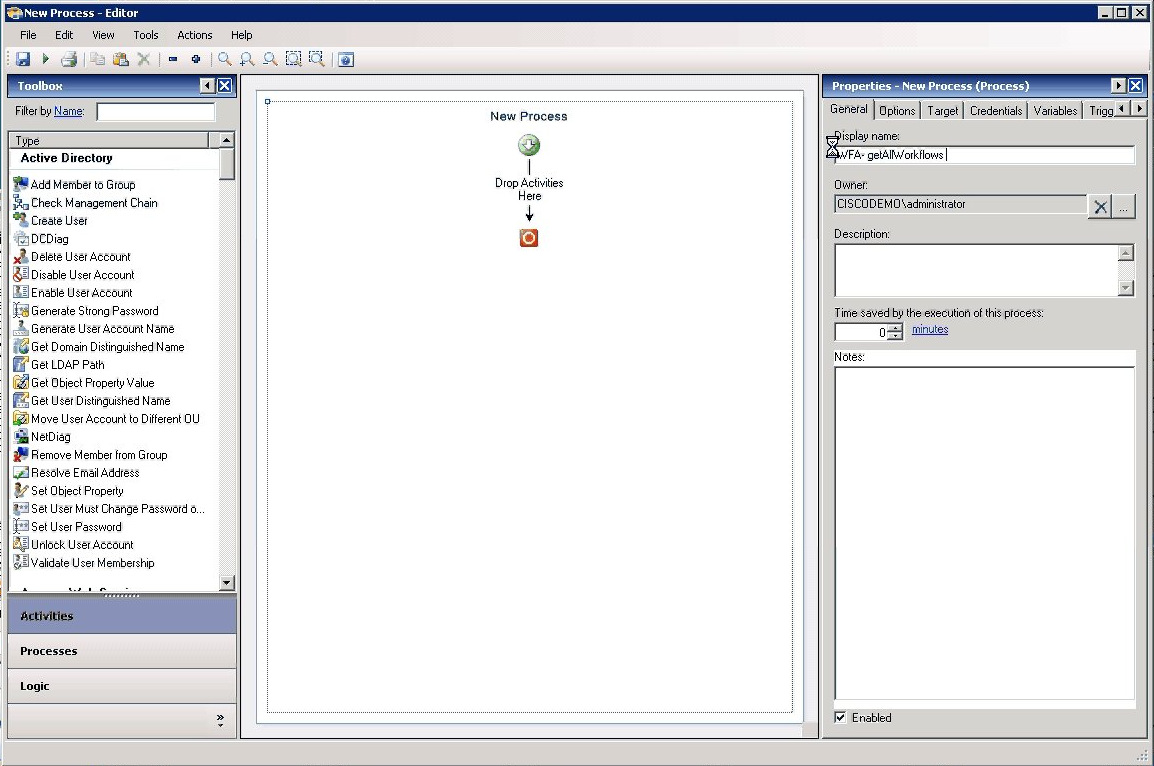Viewport: 1154px width, 766px height.
Task: Click the second dashed-box zoom icon
Action: coord(316,59)
